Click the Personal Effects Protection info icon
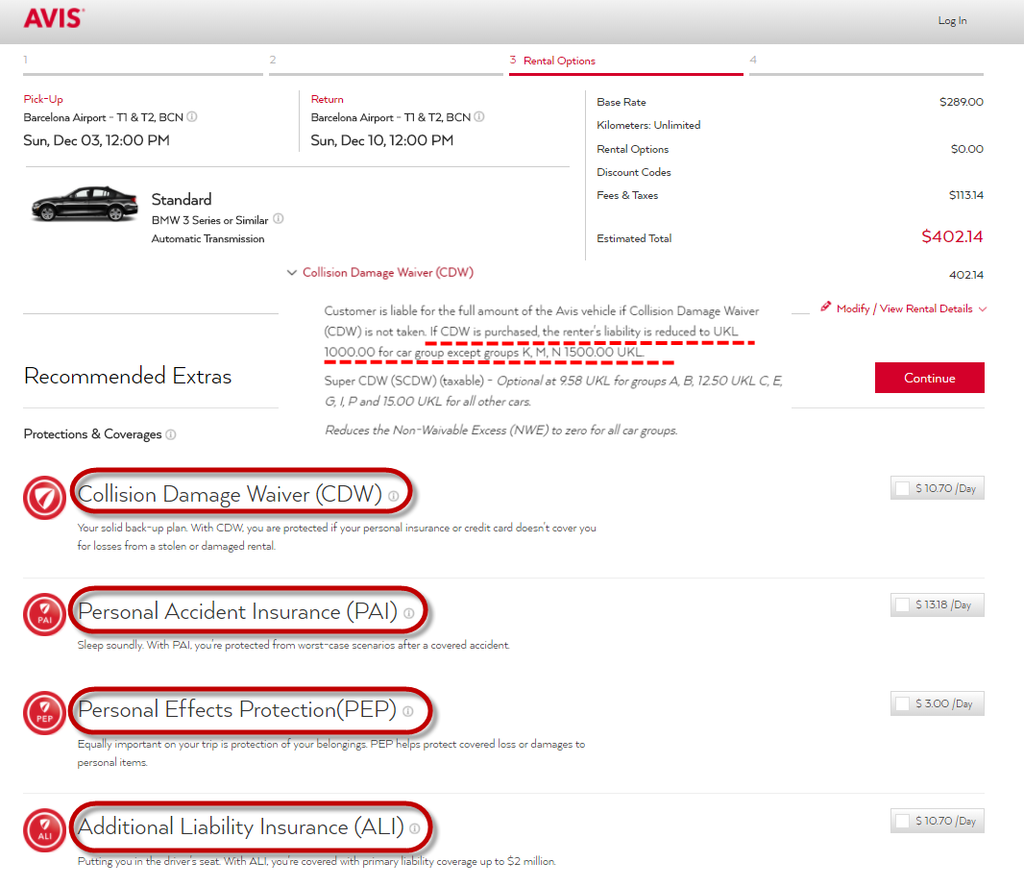1024x887 pixels. [x=408, y=711]
